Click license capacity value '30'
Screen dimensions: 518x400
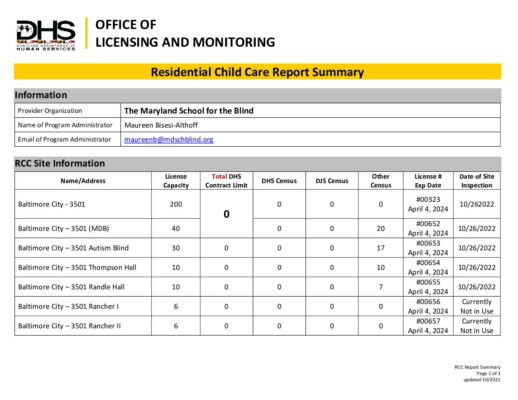pos(176,248)
